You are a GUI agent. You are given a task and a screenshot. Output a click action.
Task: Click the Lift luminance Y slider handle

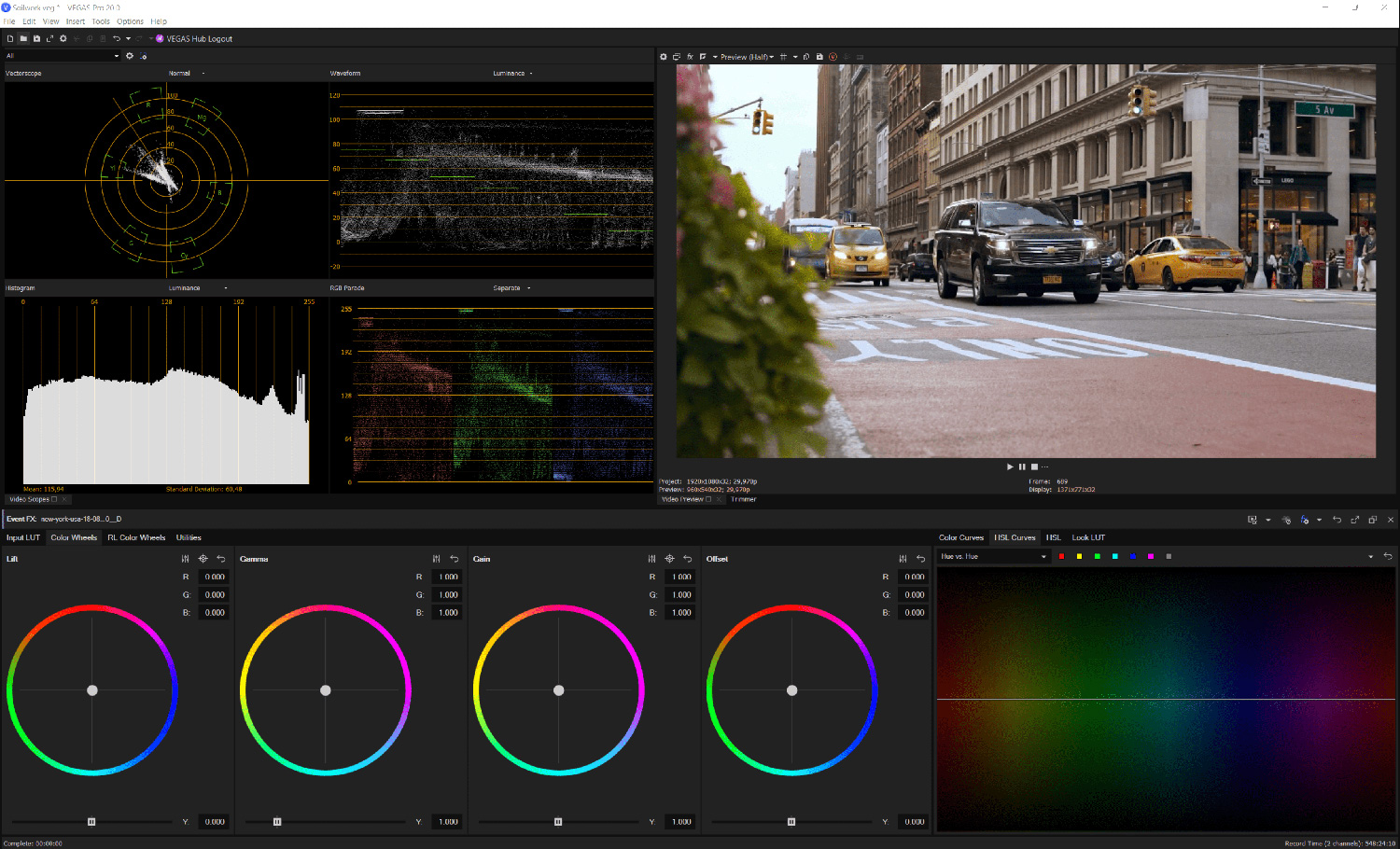tap(91, 822)
